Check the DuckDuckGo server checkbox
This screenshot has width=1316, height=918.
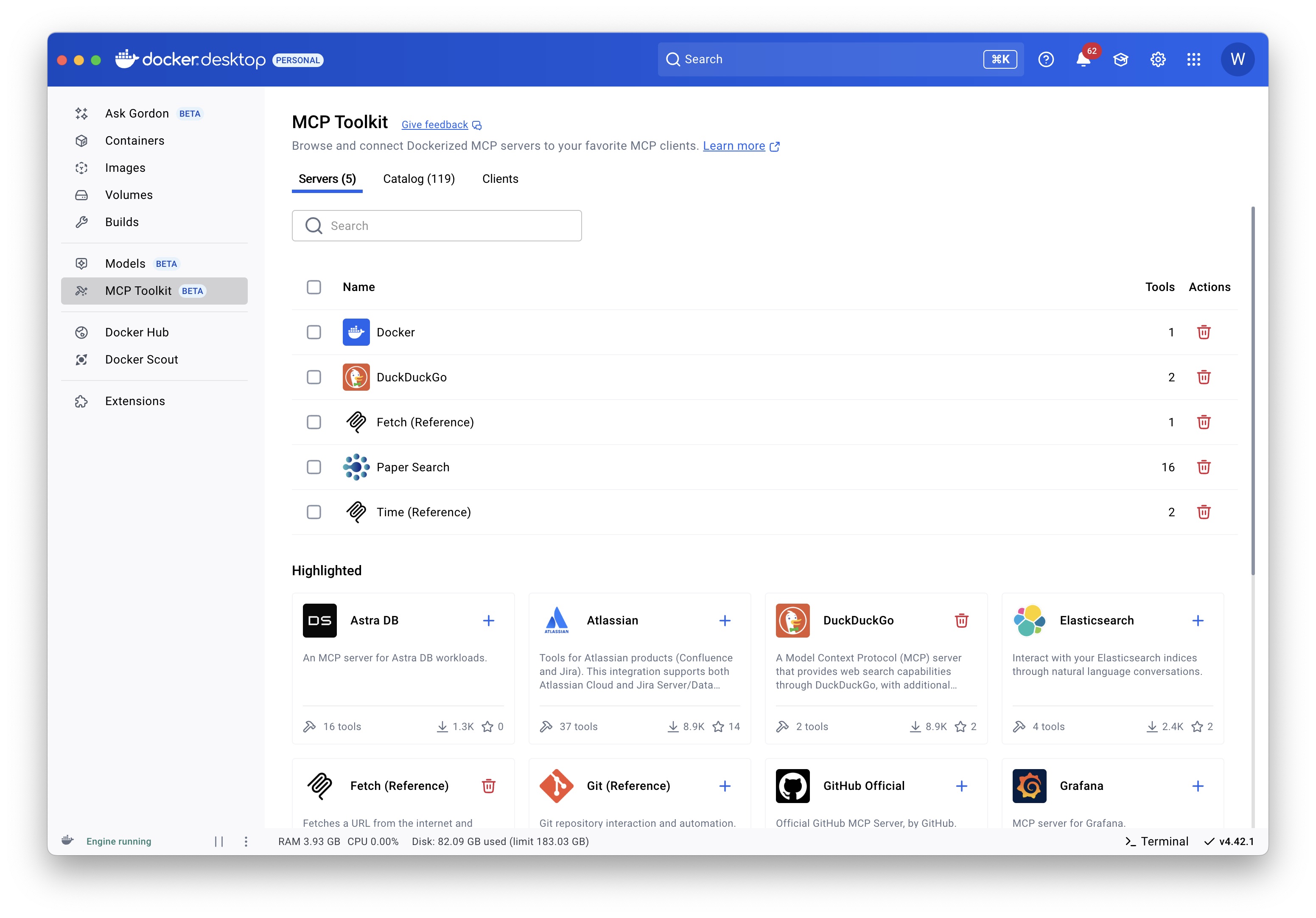tap(314, 377)
